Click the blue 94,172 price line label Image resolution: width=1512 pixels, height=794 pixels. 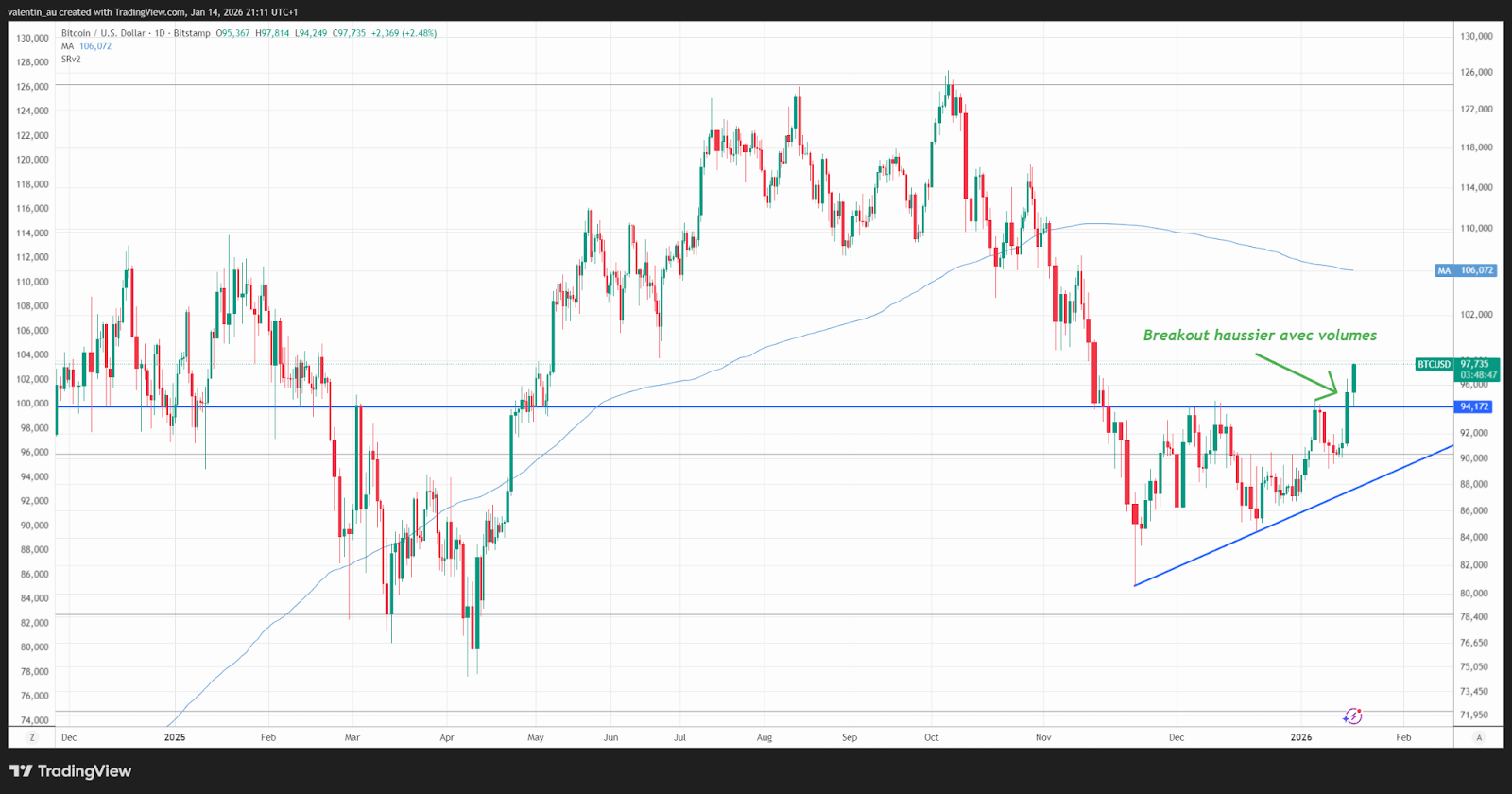1474,406
